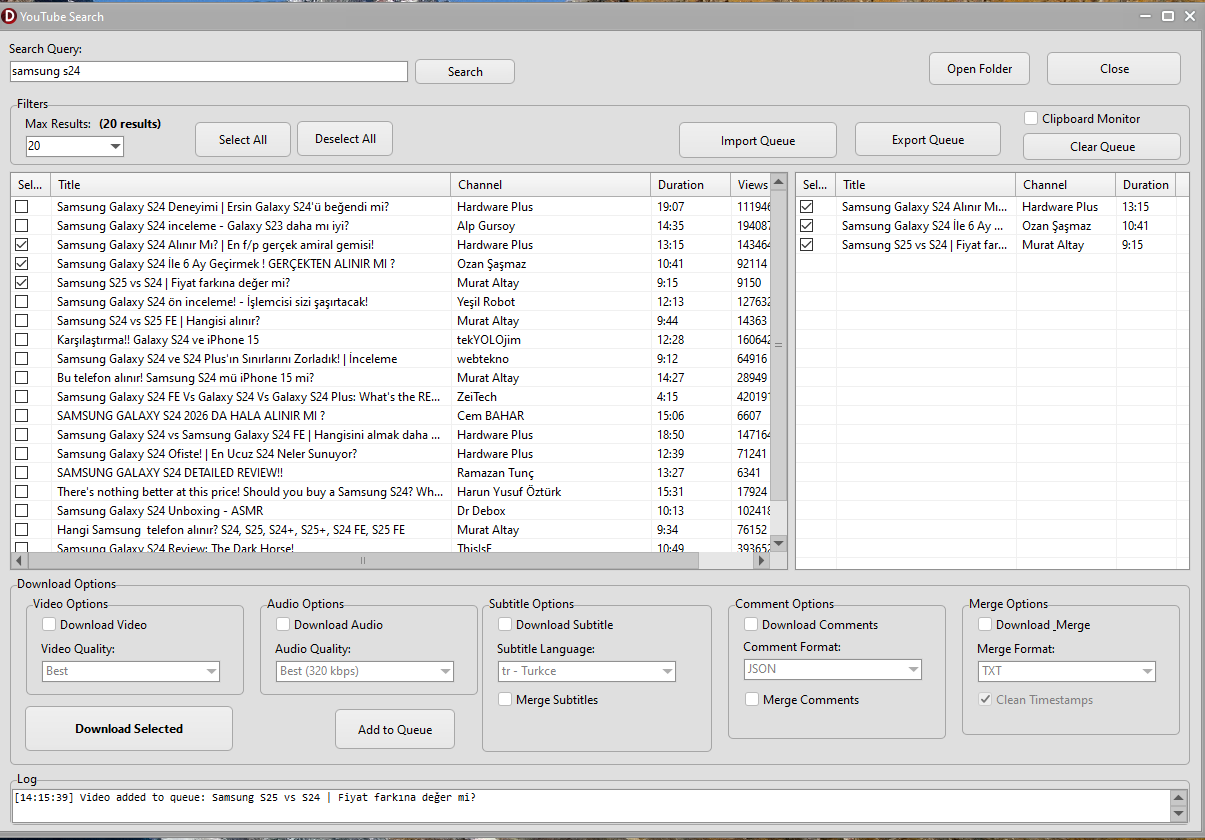Open the Open Folder button
The image size is (1205, 840).
click(980, 69)
